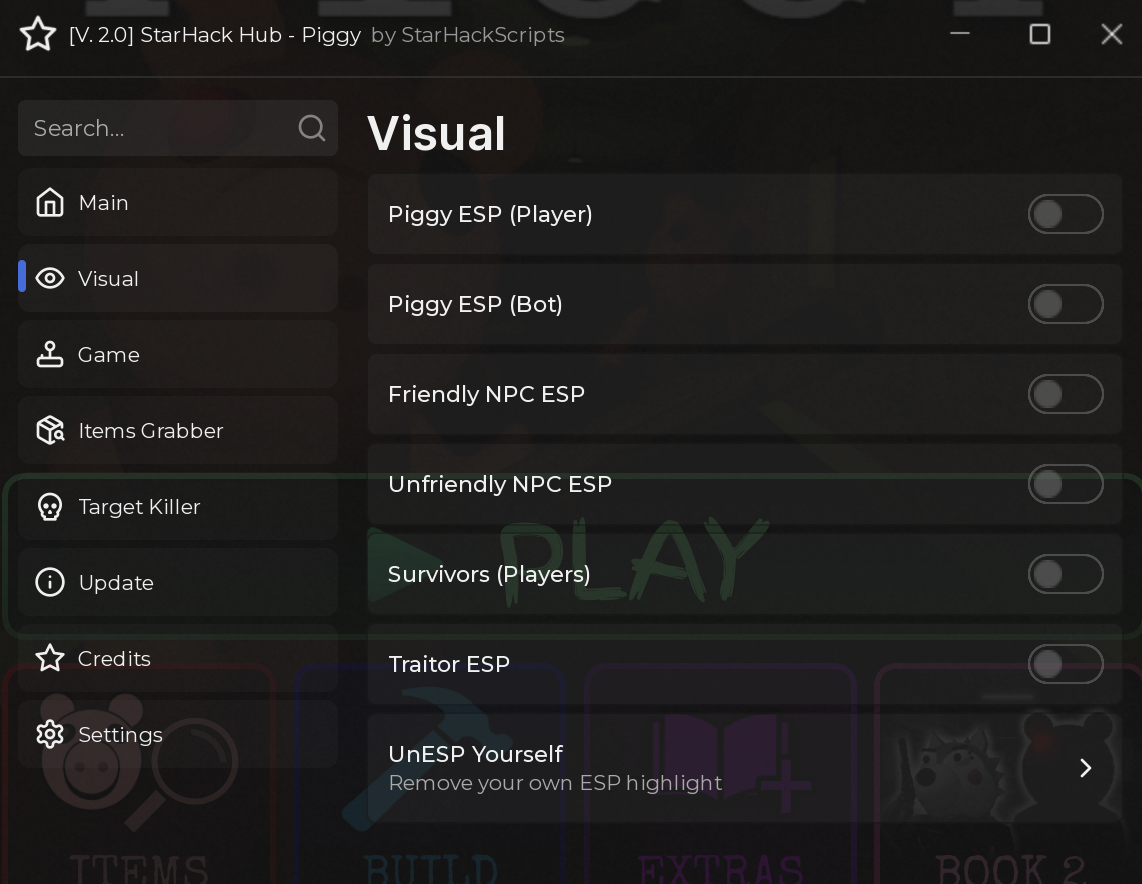Open Items Grabber section
The image size is (1142, 884).
[178, 430]
